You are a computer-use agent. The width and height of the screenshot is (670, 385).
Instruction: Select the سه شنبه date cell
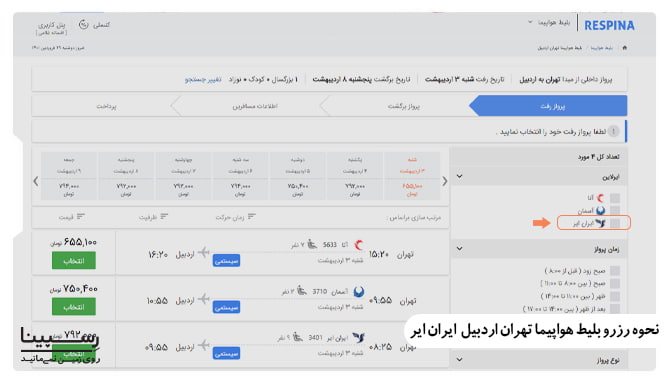point(240,176)
